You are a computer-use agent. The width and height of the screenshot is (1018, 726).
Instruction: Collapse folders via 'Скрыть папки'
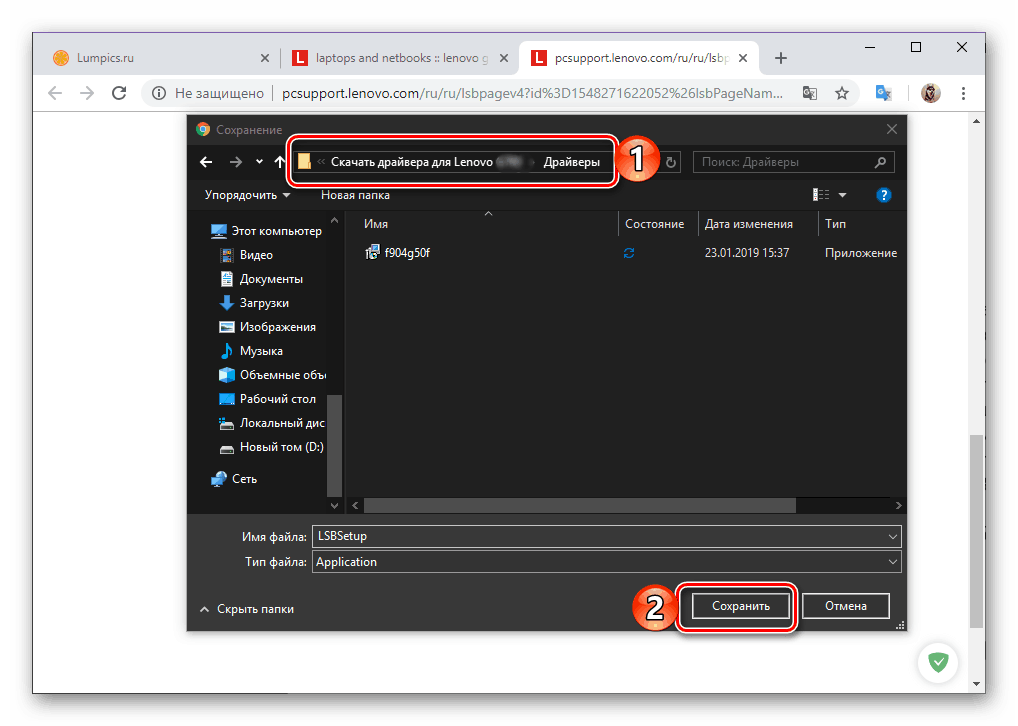tap(247, 609)
